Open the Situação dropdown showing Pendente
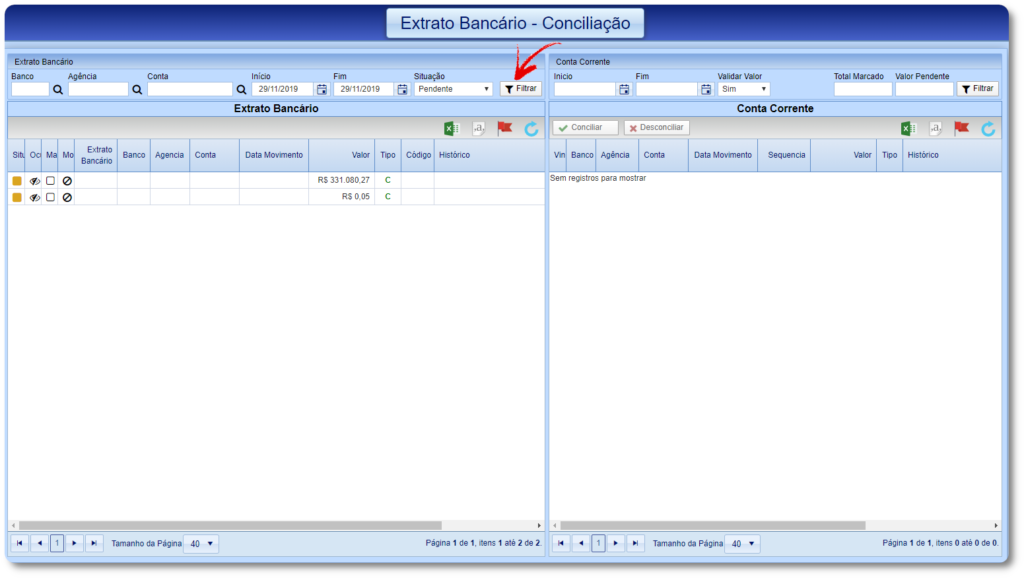 [x=454, y=89]
